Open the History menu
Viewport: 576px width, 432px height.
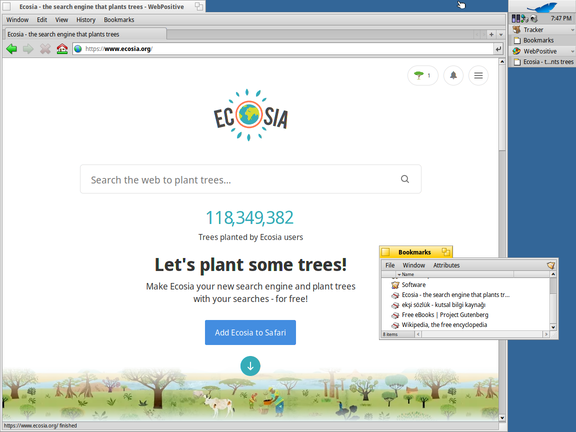coord(86,20)
